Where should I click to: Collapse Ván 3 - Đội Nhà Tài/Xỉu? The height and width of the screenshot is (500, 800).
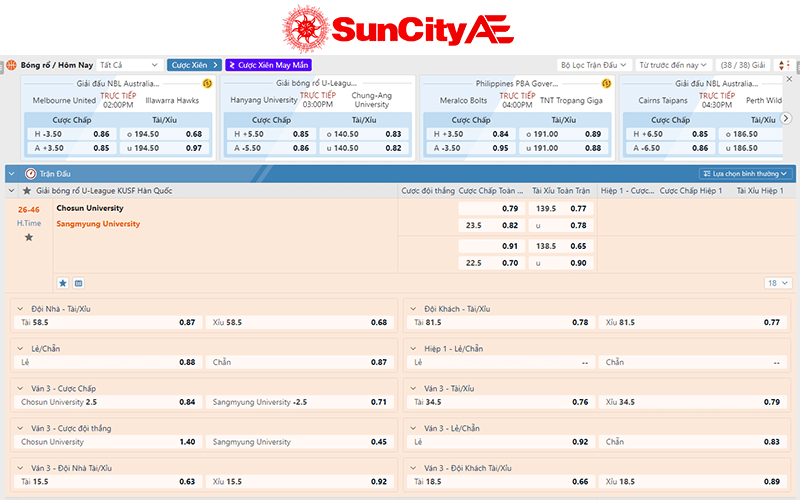pyautogui.click(x=20, y=468)
